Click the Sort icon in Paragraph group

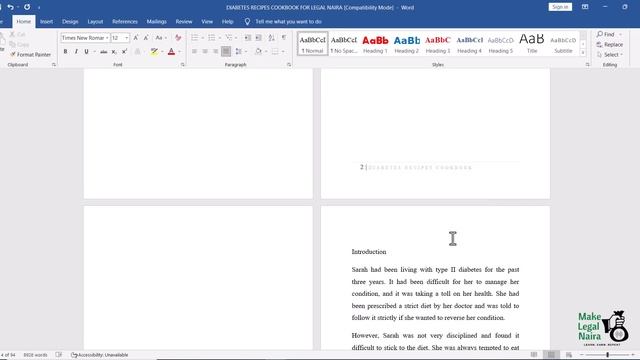[x=271, y=38]
